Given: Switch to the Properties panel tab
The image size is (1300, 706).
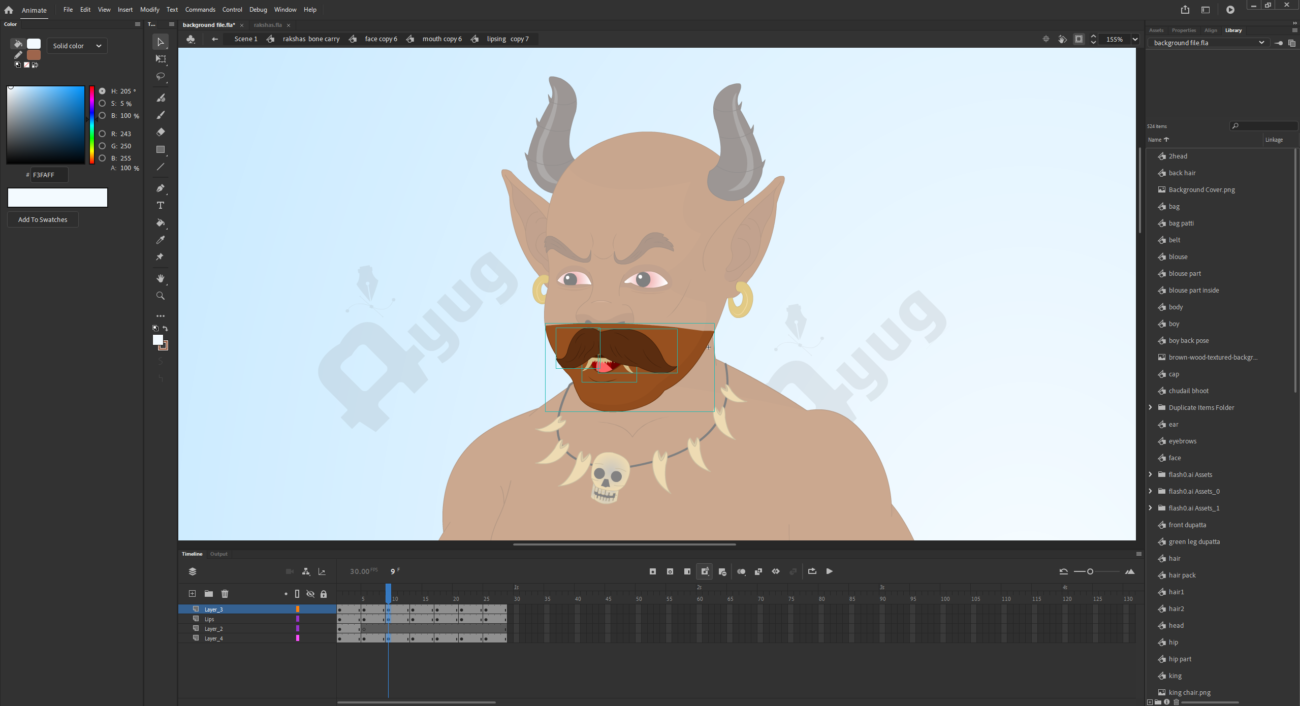Looking at the screenshot, I should tap(1183, 30).
